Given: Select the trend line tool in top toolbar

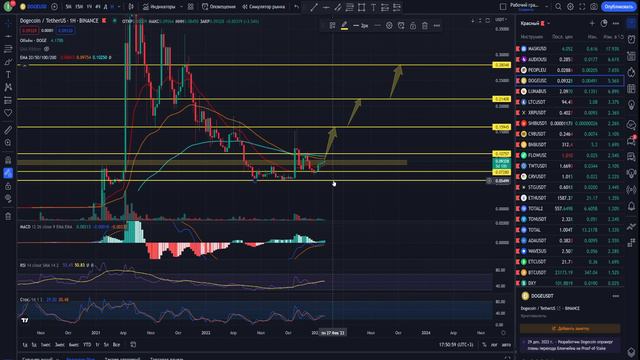Looking at the screenshot, I should [x=313, y=7].
